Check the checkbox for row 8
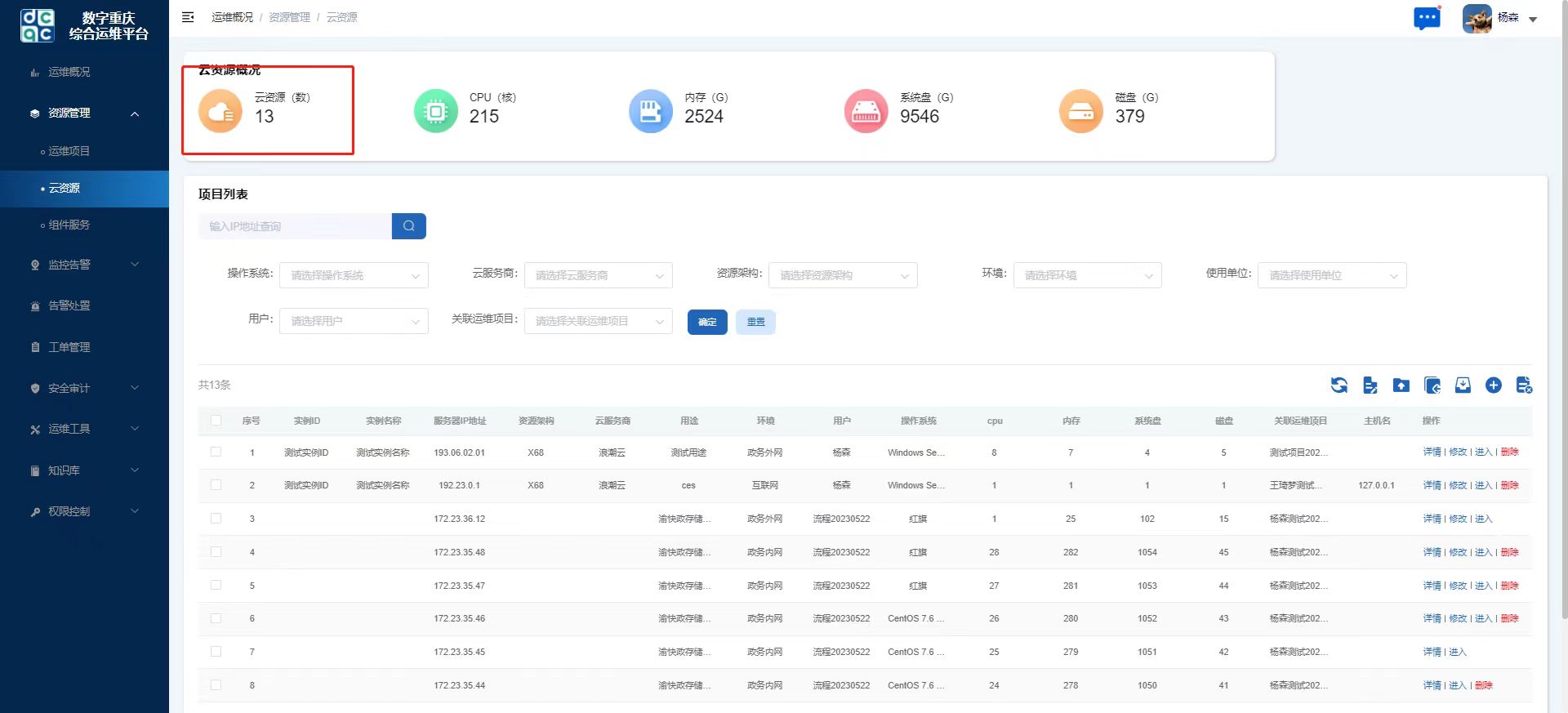 pyautogui.click(x=216, y=685)
